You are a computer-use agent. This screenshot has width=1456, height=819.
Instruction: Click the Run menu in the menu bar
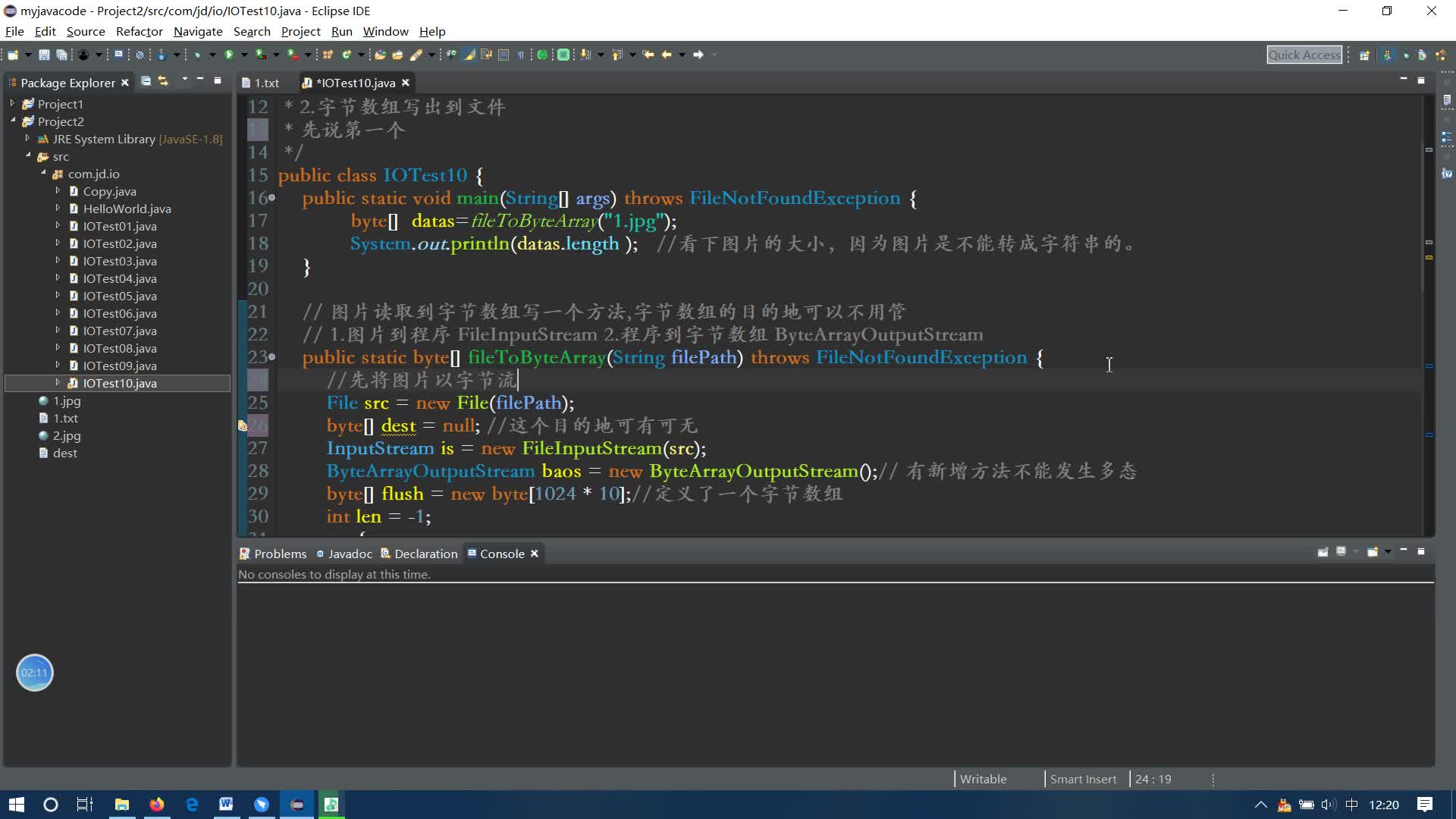(342, 31)
